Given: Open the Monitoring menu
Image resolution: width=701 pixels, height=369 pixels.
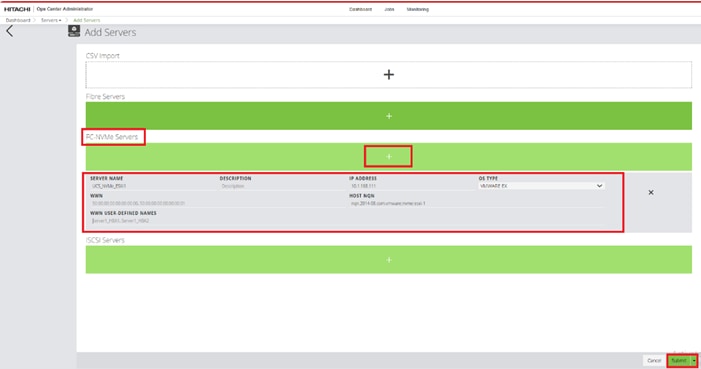Looking at the screenshot, I should click(x=418, y=9).
